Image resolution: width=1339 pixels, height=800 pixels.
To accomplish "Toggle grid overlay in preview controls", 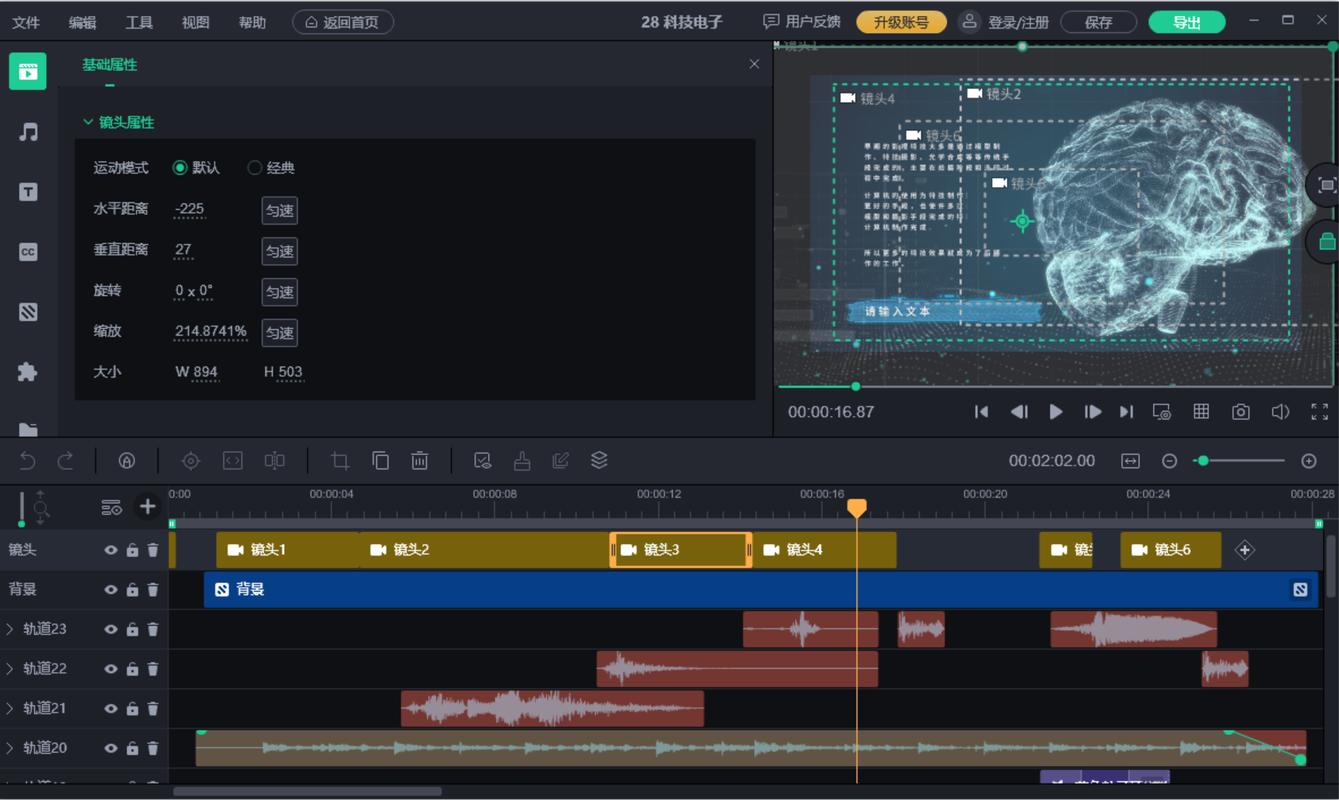I will 1201,412.
